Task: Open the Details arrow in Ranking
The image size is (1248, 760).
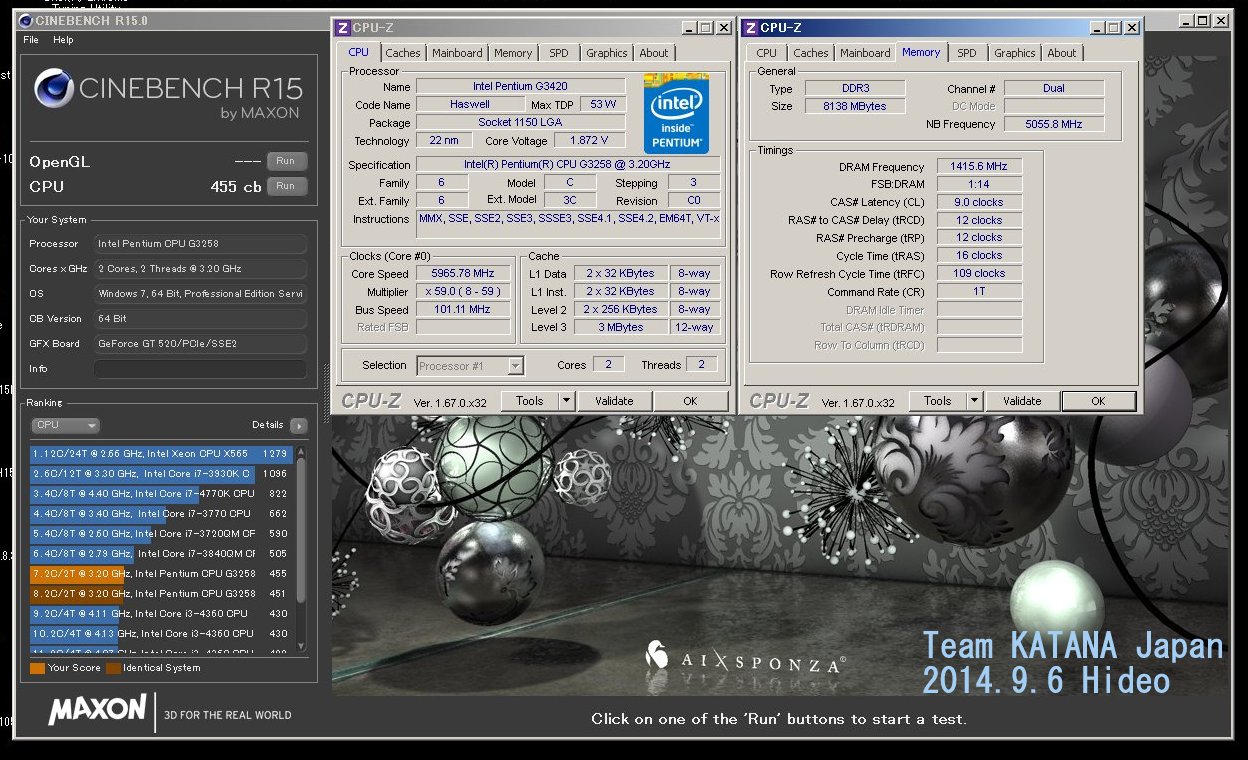Action: [x=298, y=425]
